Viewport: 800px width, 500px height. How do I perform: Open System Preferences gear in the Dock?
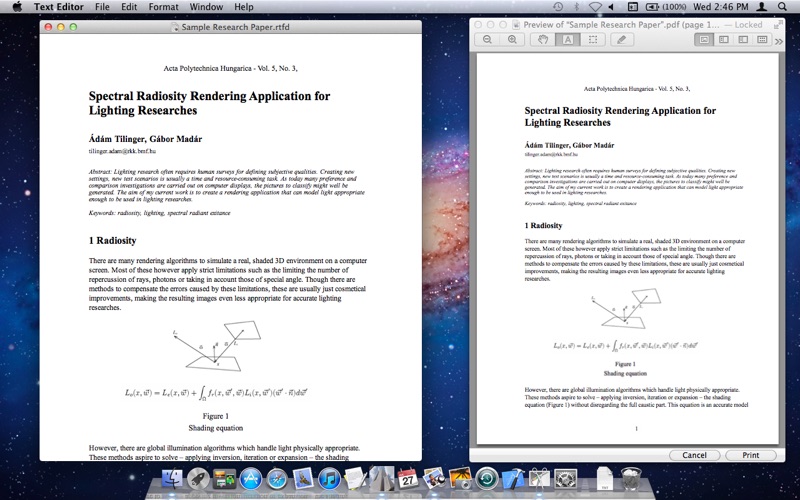pyautogui.click(x=565, y=479)
